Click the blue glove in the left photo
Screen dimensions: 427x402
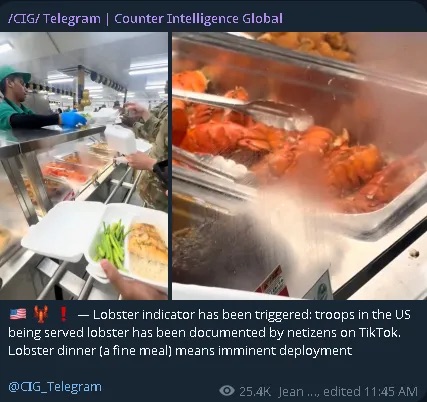tap(73, 119)
